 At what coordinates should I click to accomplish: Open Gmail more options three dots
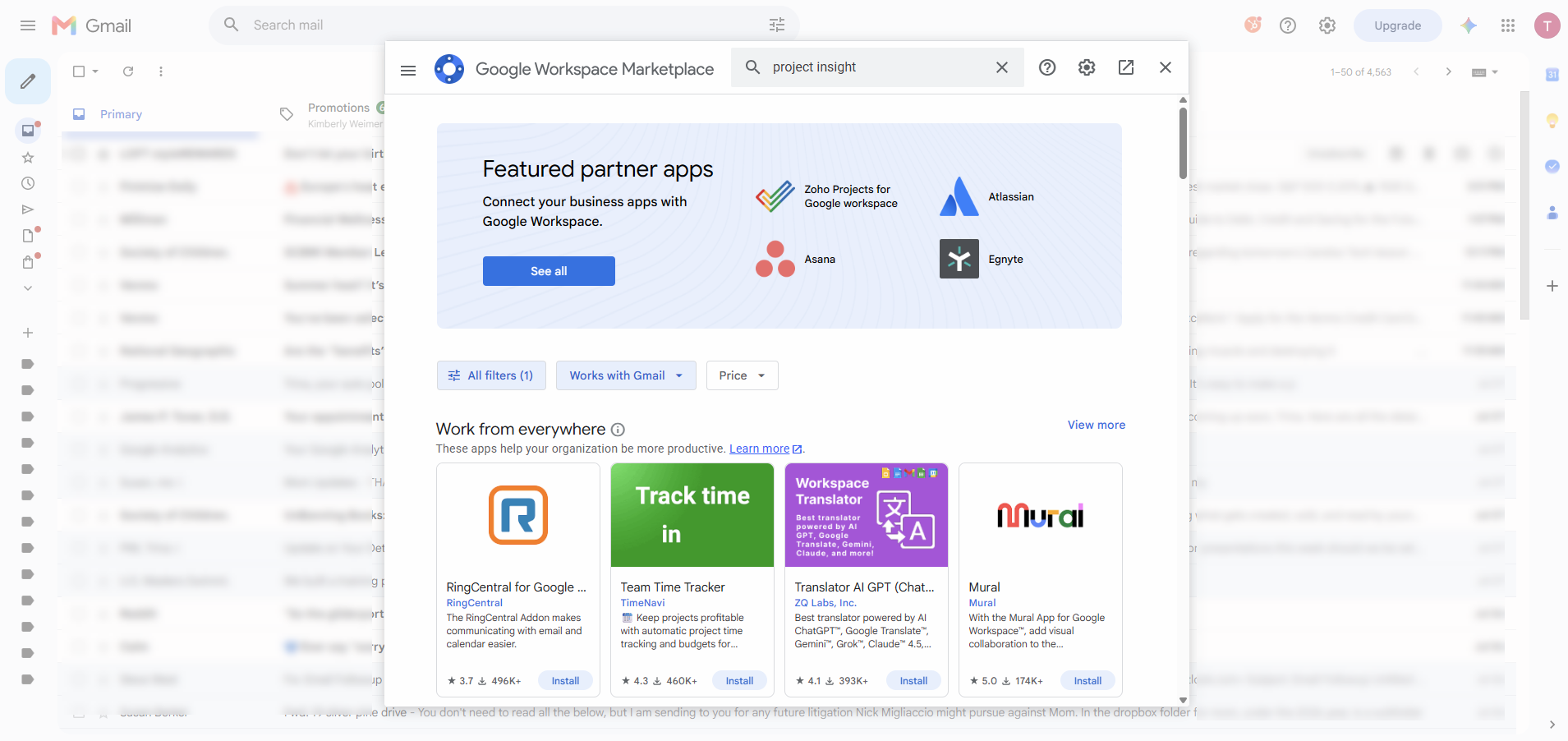[x=161, y=71]
